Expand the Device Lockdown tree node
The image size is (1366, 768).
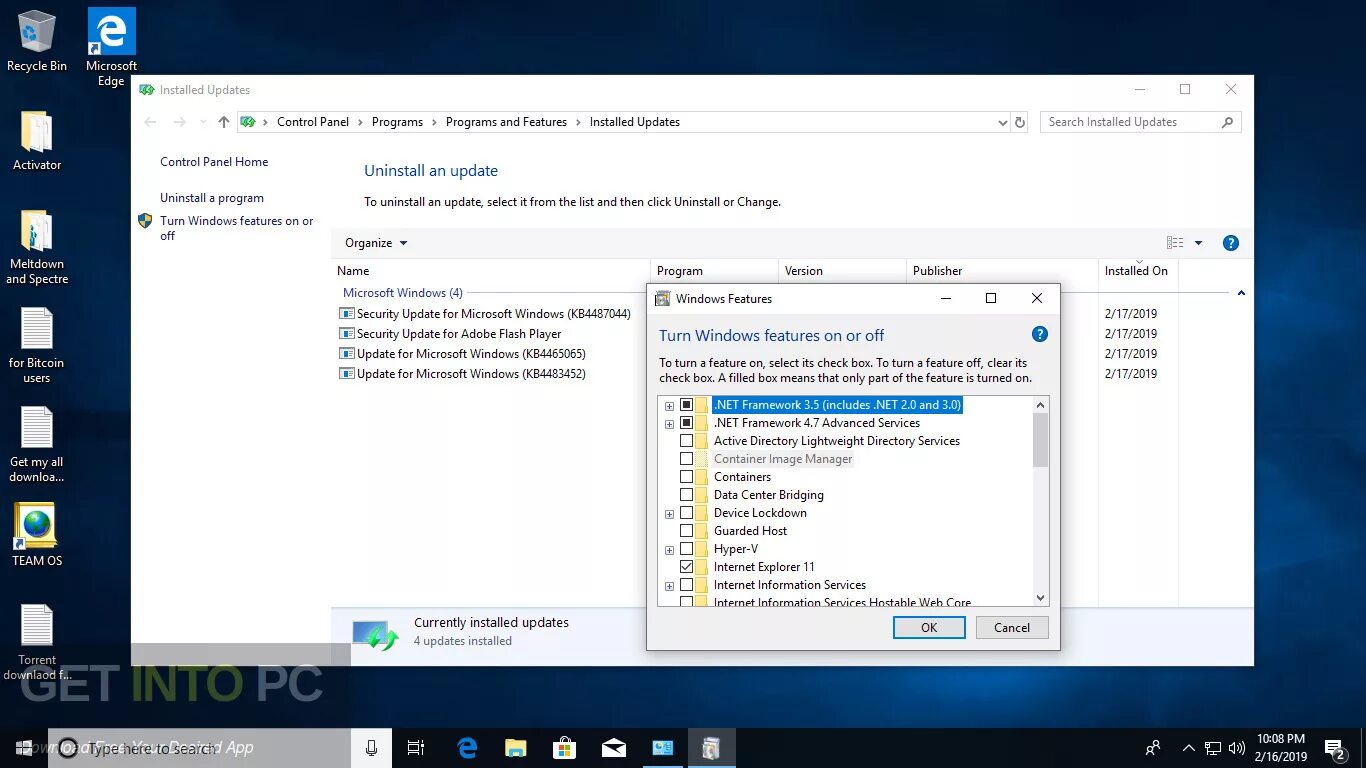[669, 514]
